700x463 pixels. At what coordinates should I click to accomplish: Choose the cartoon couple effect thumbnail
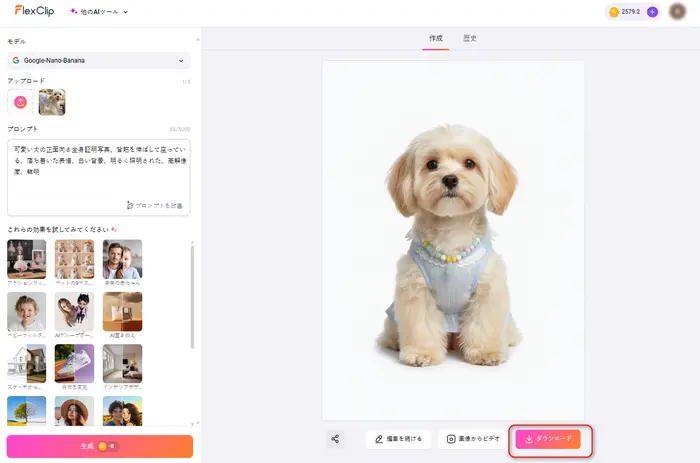coord(122,411)
